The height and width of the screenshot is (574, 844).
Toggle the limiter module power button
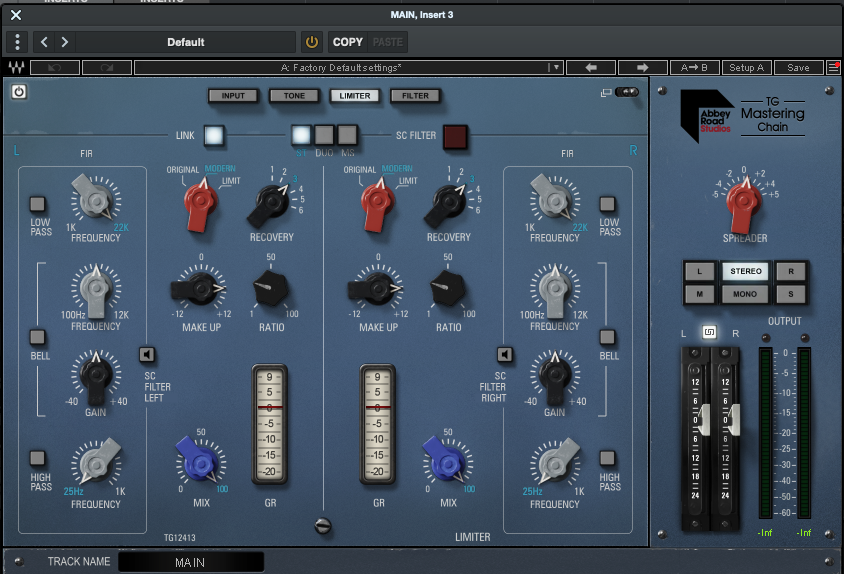(19, 92)
